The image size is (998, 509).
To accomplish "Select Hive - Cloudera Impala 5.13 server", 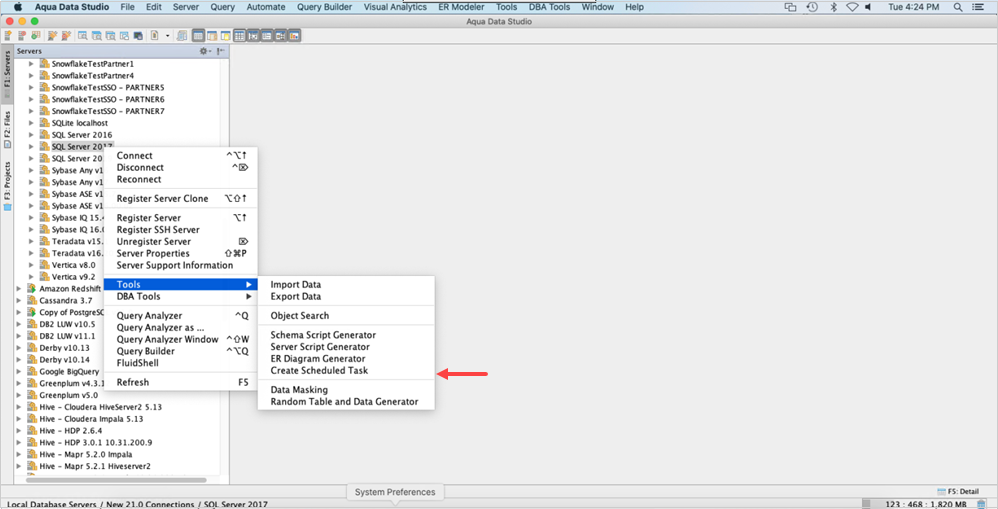I will pyautogui.click(x=91, y=419).
